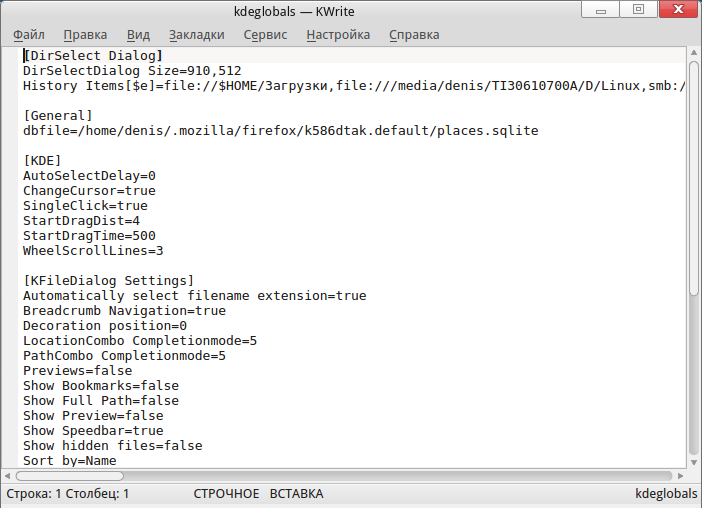Click the vertical scrollbar handle
Viewport: 702px width, 508px height.
click(x=694, y=179)
